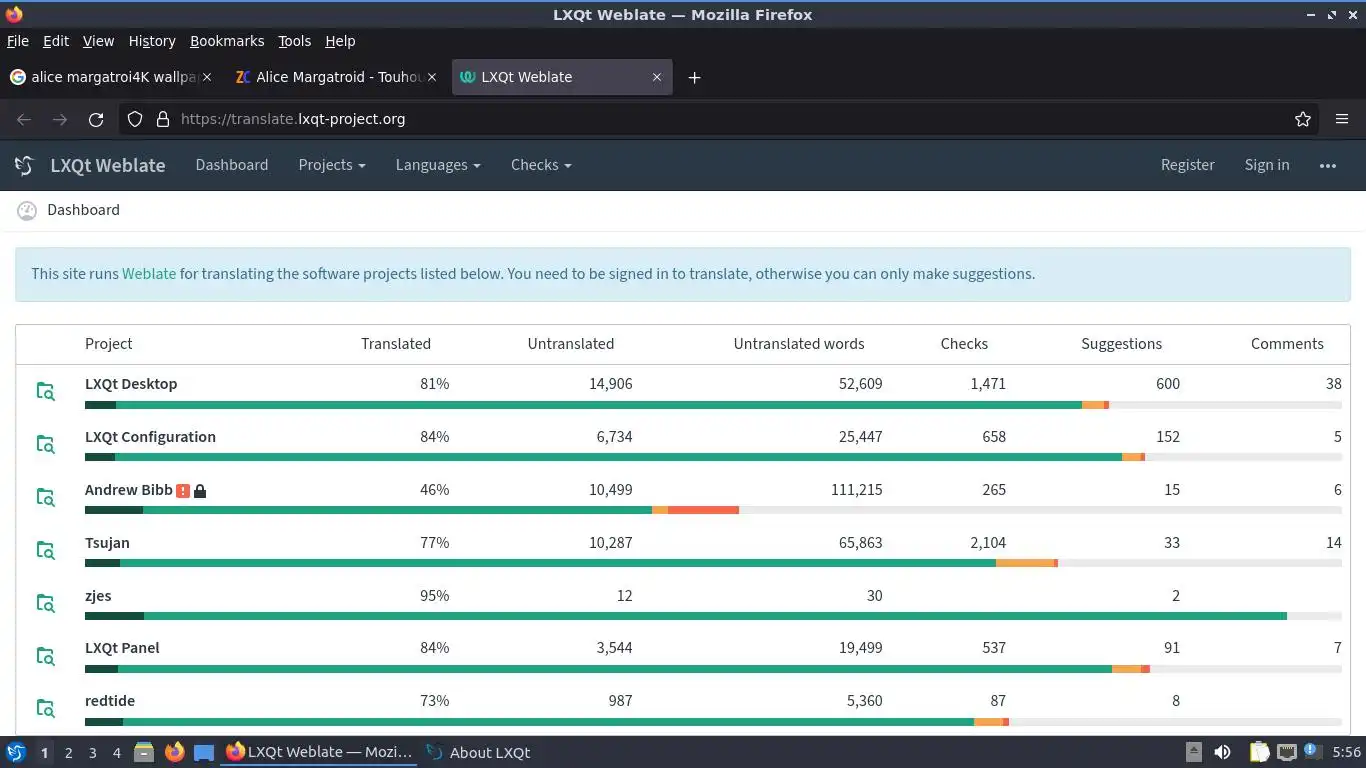Click the Andrew Bibb translation progress bar
Screen dimensions: 1366x768
point(713,510)
